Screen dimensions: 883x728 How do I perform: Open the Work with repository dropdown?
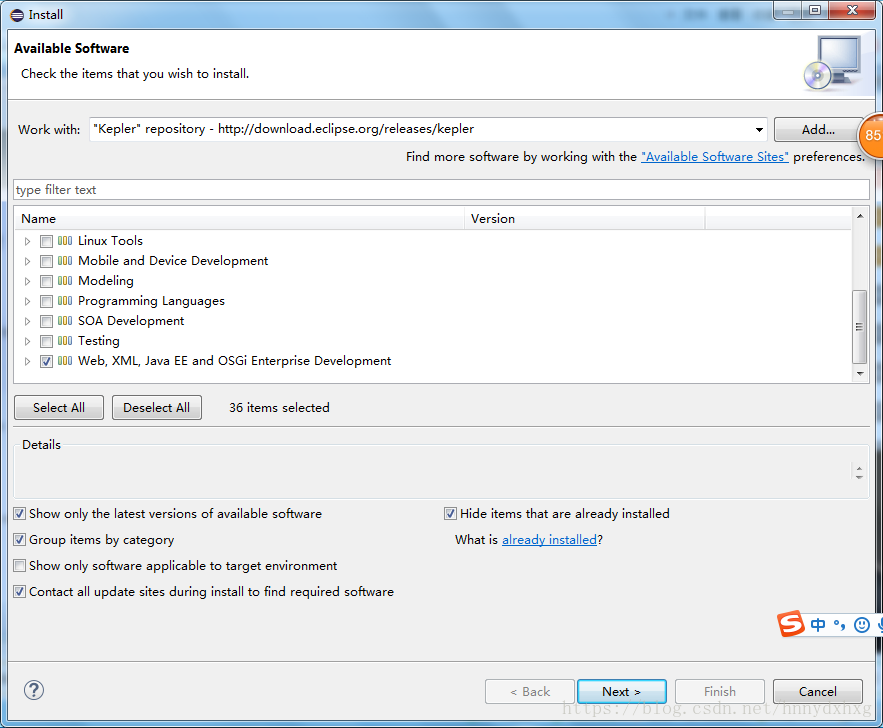759,129
